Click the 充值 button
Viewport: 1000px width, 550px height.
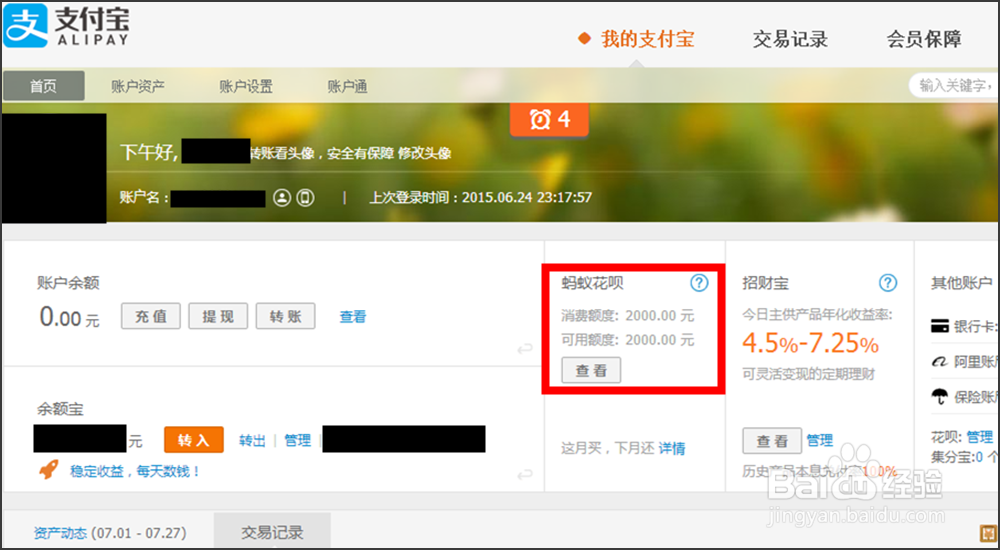151,316
